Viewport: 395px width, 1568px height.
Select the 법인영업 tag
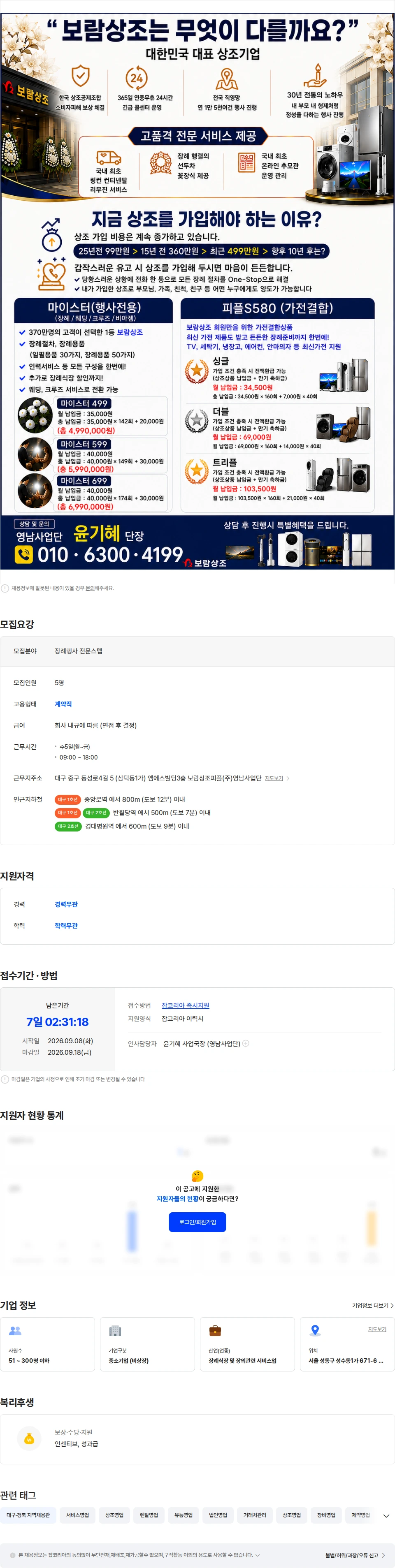click(218, 1515)
